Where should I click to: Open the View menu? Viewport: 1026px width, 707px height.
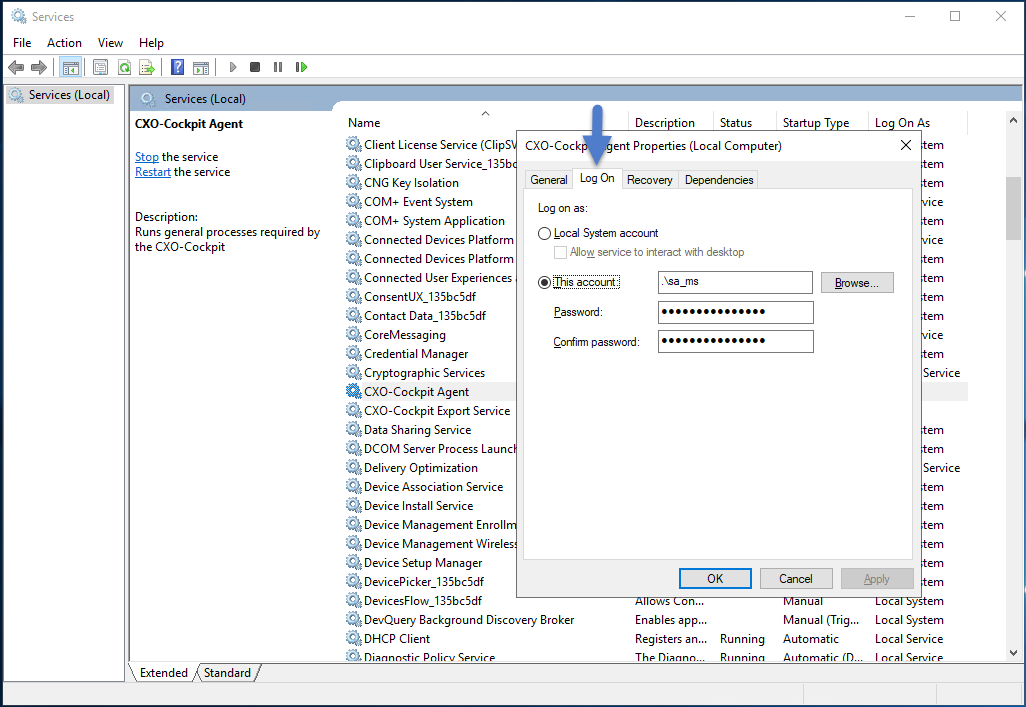[110, 43]
